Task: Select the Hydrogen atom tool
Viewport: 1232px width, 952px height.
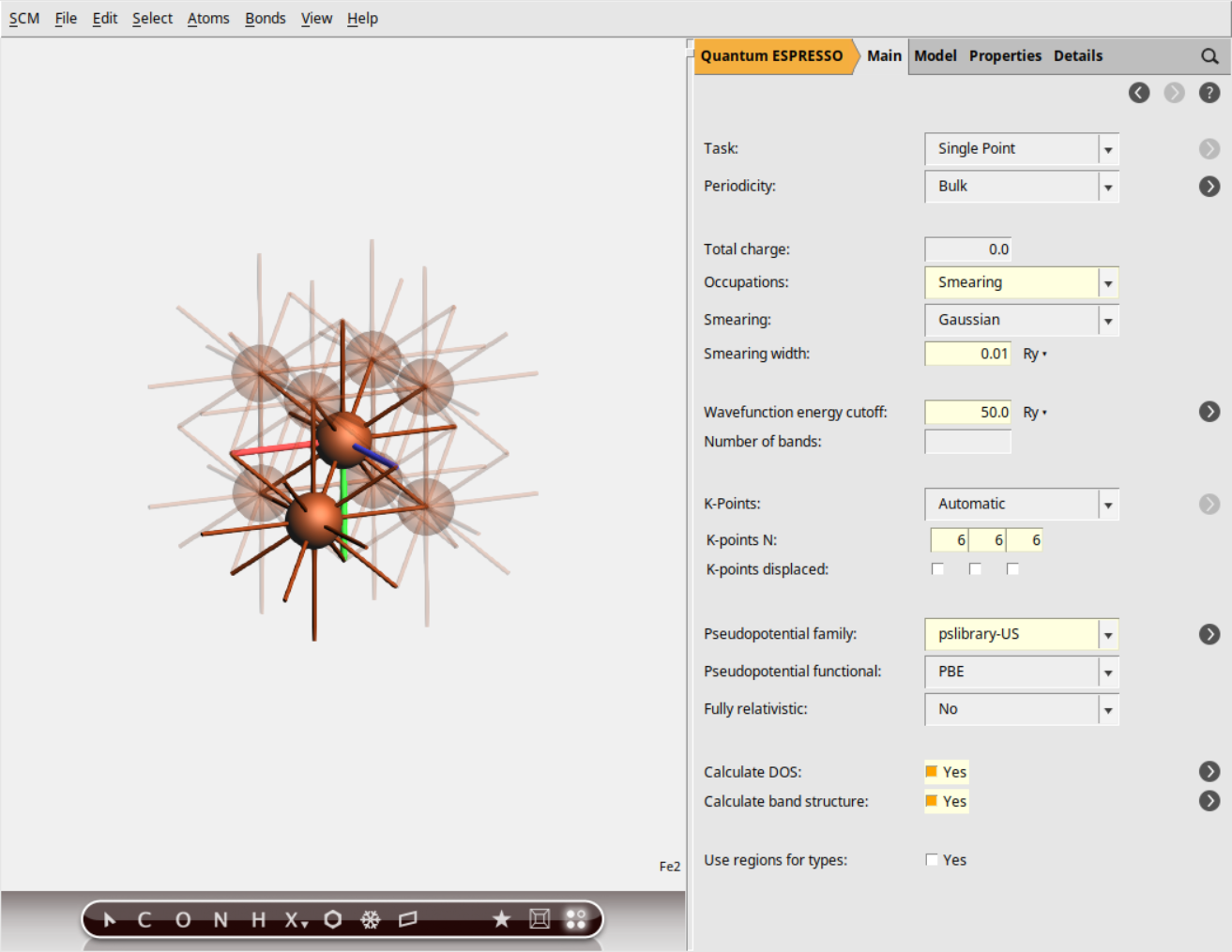Action: [x=258, y=919]
